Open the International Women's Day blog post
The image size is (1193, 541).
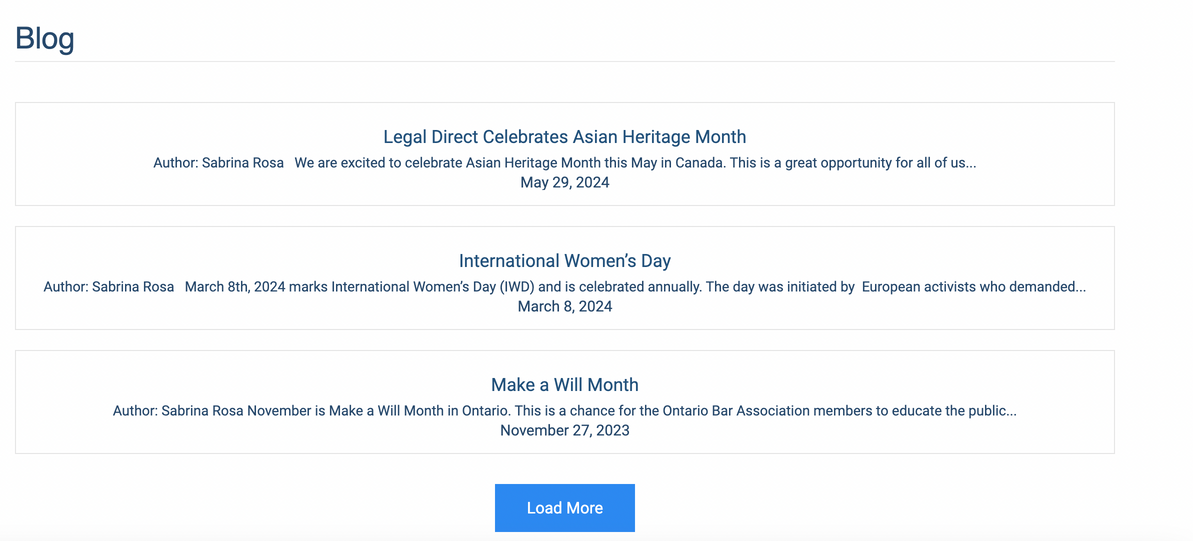point(564,261)
